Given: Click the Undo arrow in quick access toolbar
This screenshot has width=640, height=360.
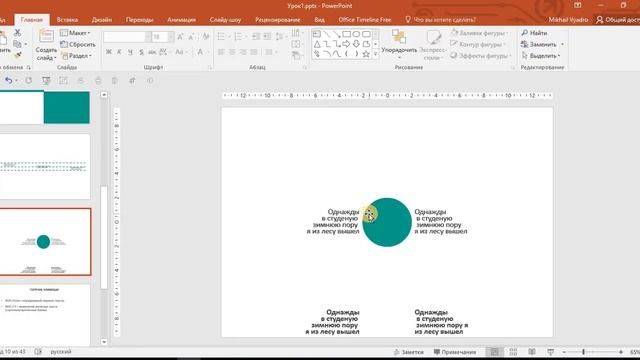Looking at the screenshot, I should tap(9, 80).
